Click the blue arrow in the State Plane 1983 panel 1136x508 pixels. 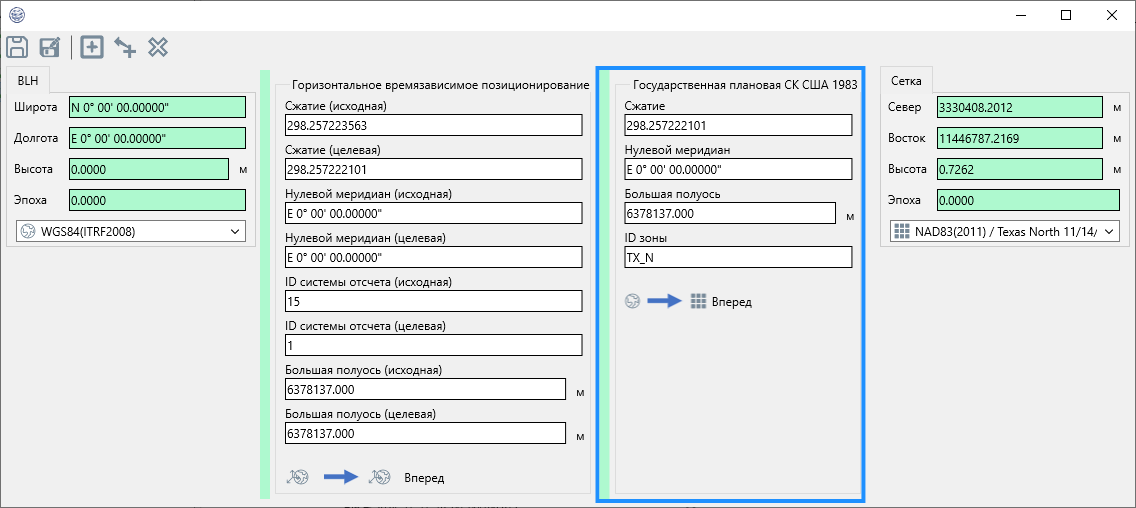[664, 301]
